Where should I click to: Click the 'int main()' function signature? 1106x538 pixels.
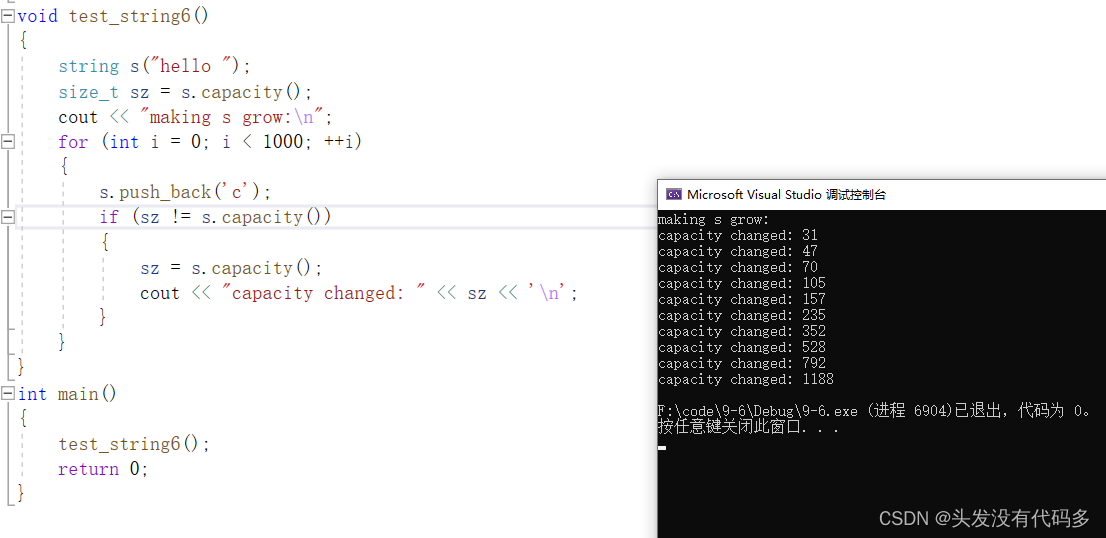[x=67, y=393]
